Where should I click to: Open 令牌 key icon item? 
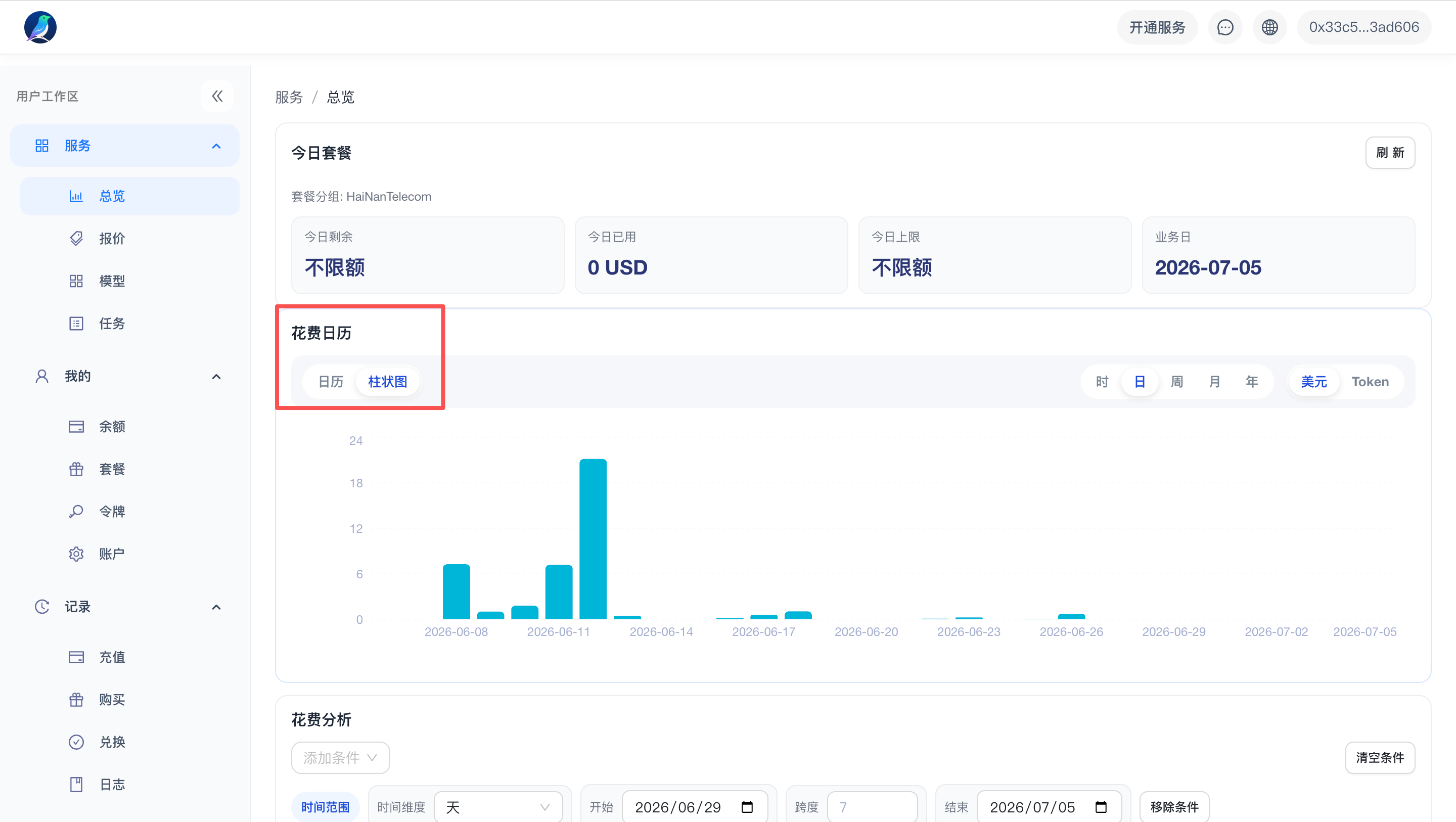click(129, 511)
